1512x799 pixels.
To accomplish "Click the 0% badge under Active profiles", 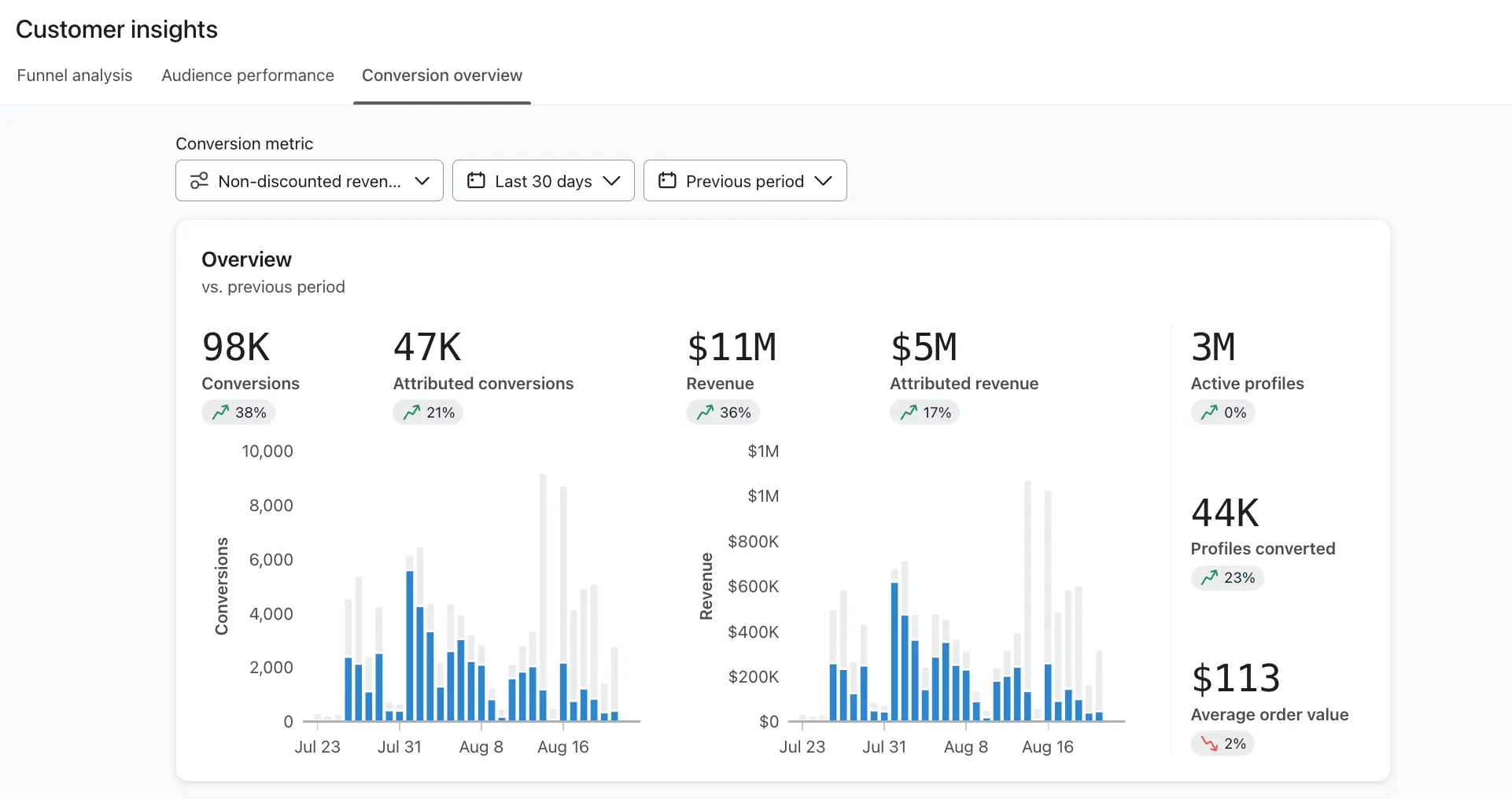I will tap(1223, 412).
